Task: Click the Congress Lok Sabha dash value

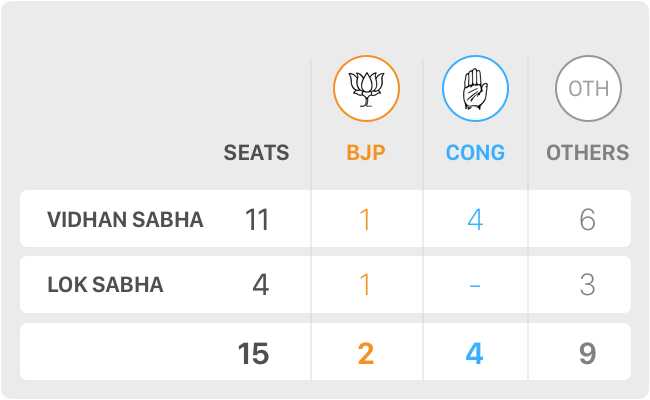Action: [475, 286]
